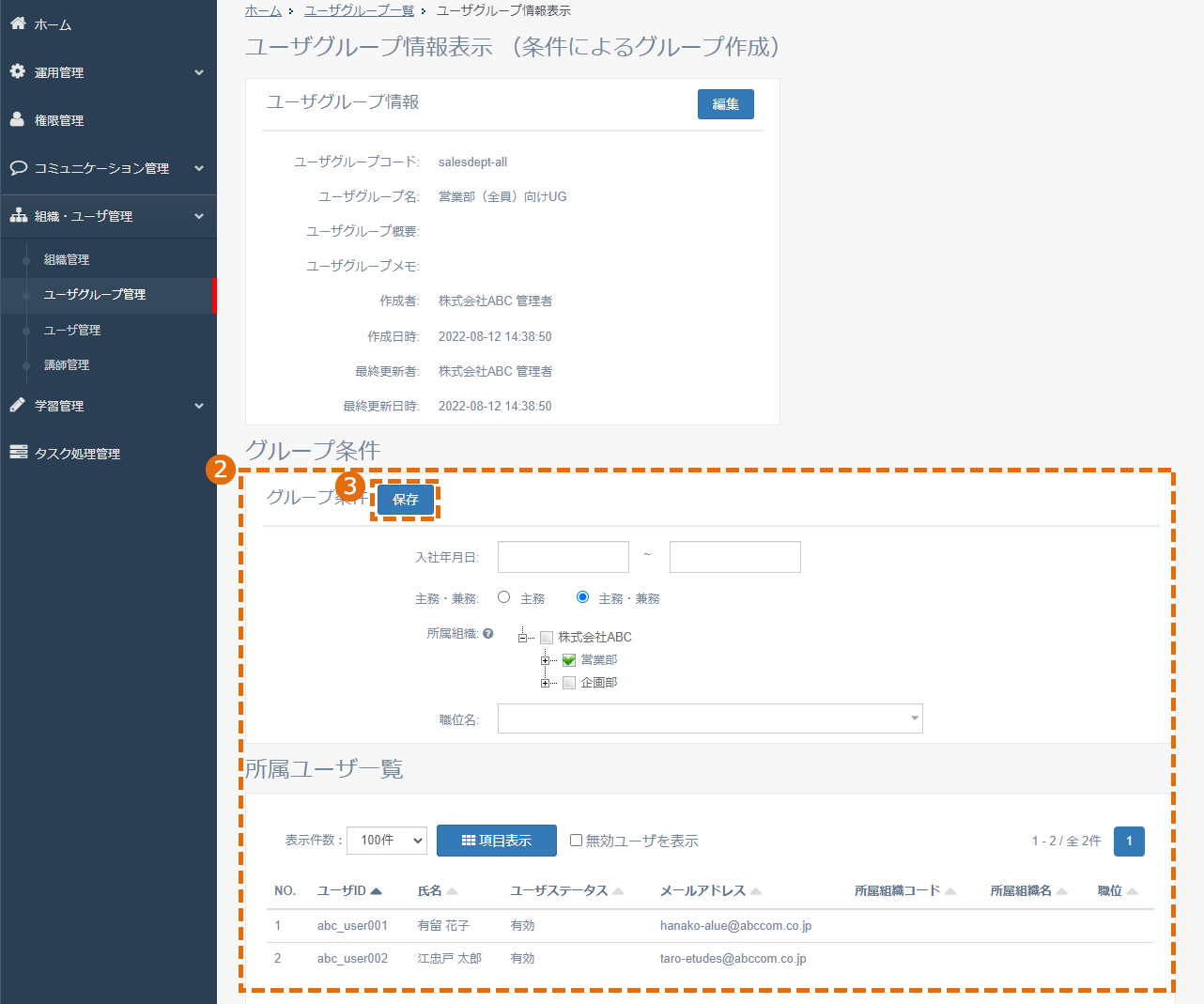1204x1004 pixels.
Task: Click the name 江忠戸 太郎
Action: [450, 959]
